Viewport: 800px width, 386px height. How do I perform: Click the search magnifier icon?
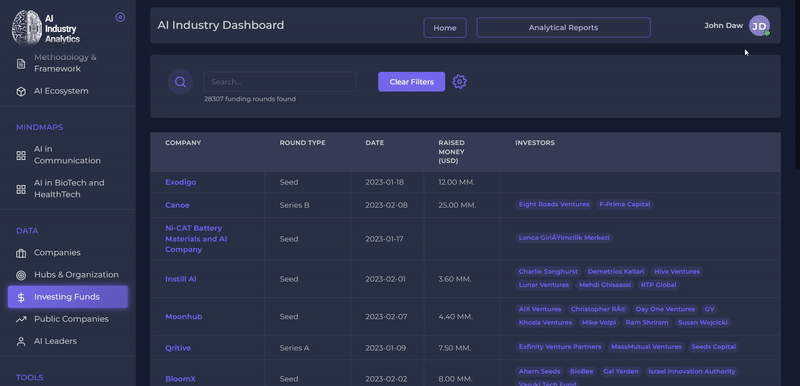point(180,82)
